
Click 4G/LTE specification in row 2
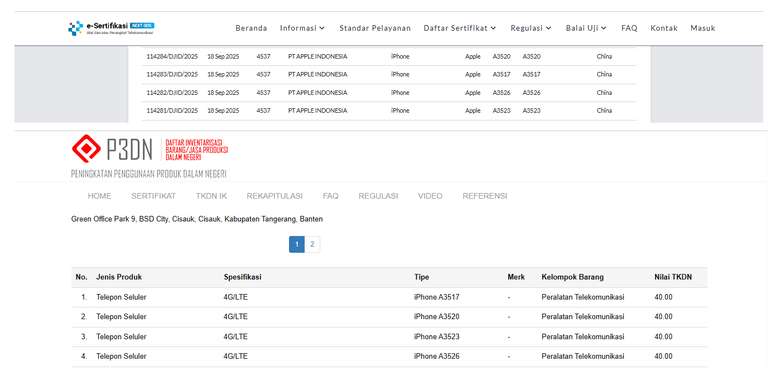236,317
